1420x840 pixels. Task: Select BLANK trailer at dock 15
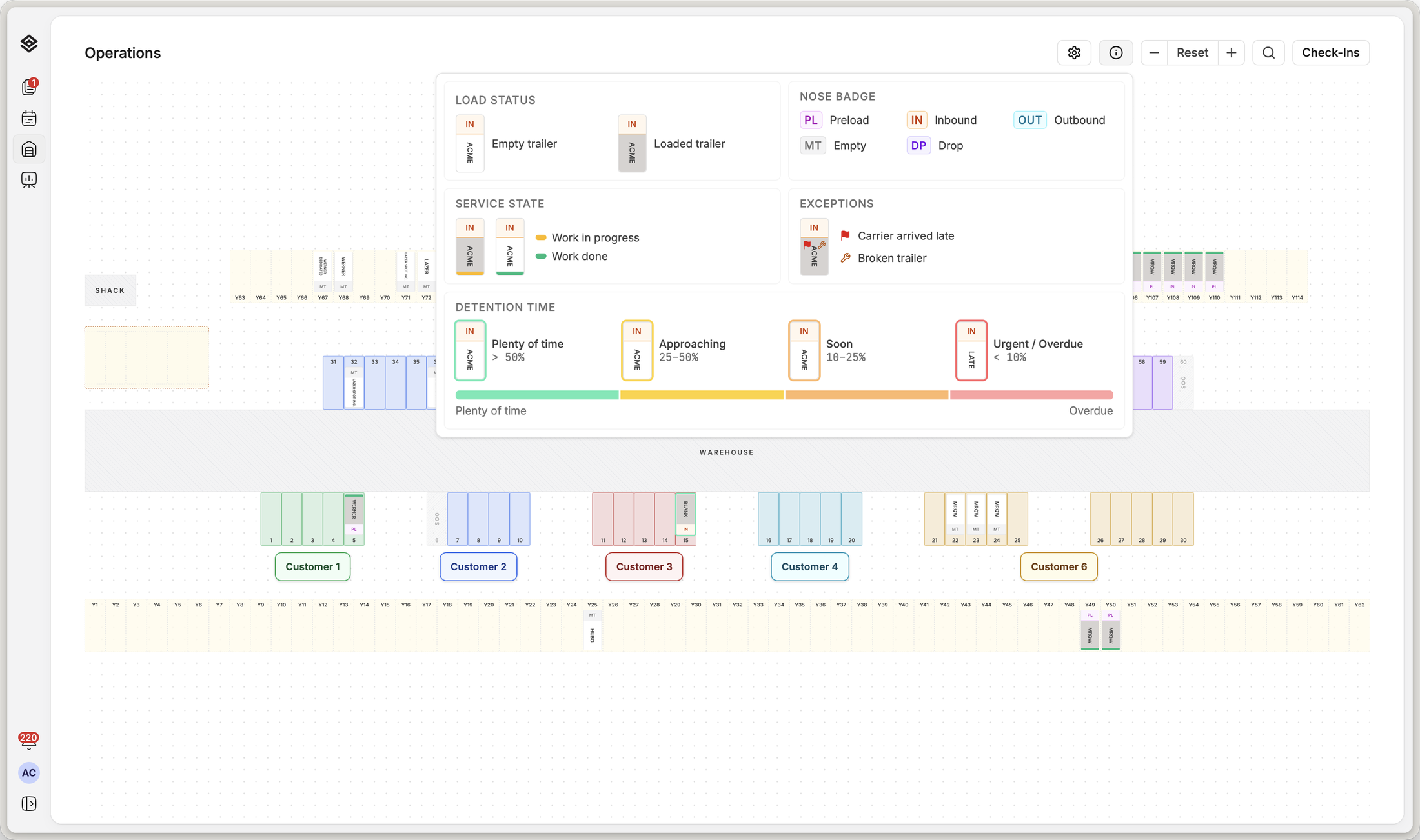[685, 514]
